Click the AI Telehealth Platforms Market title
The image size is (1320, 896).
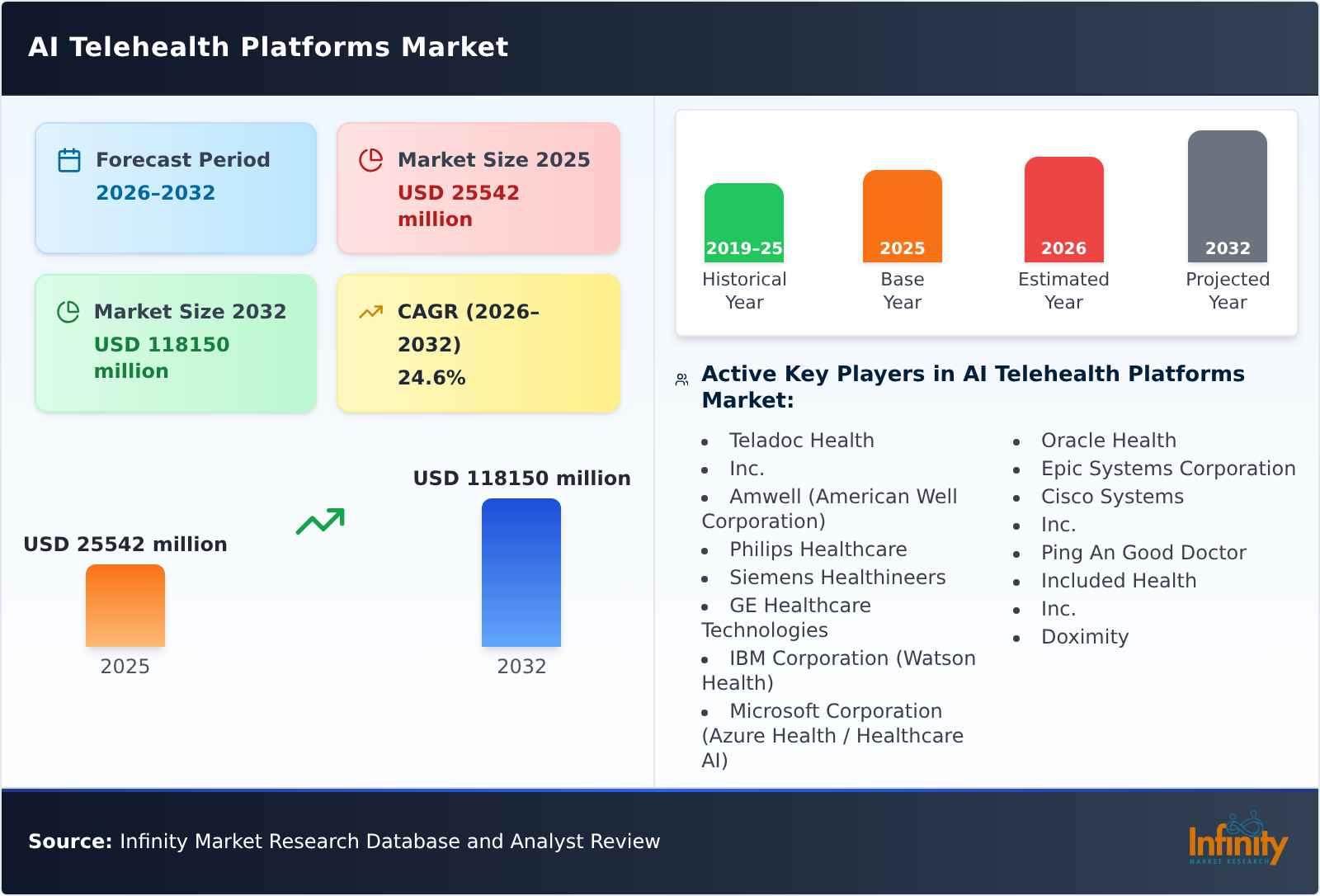click(268, 47)
